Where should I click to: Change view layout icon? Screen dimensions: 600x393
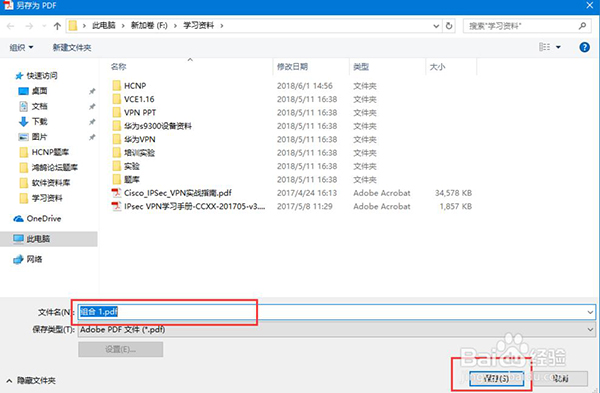[x=544, y=47]
